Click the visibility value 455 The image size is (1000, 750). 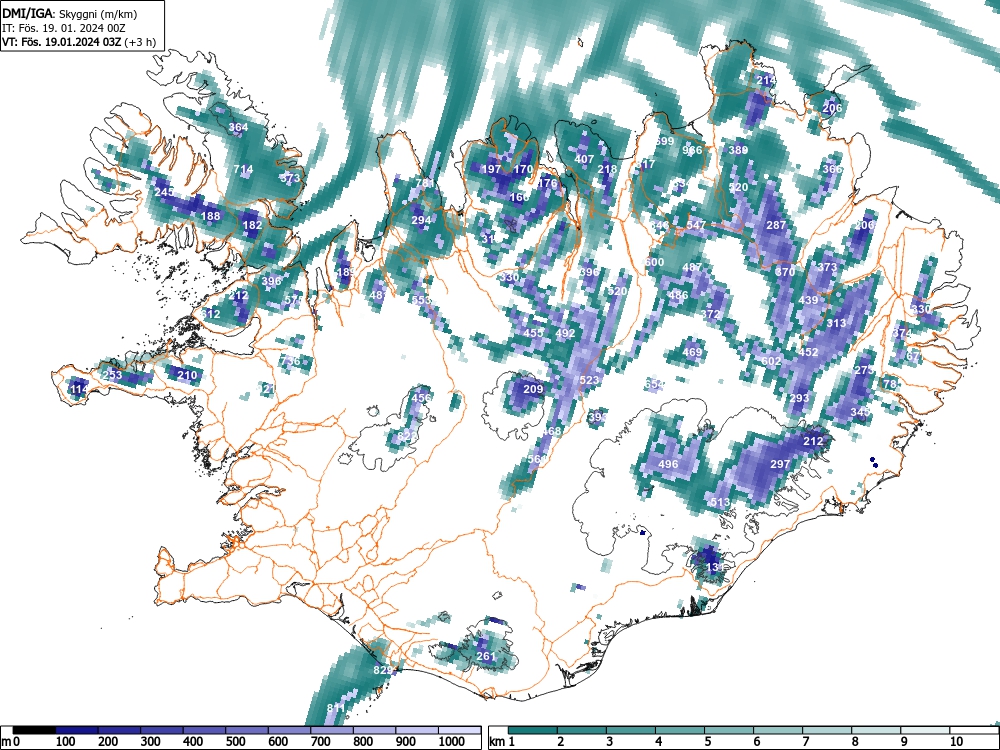pos(533,333)
